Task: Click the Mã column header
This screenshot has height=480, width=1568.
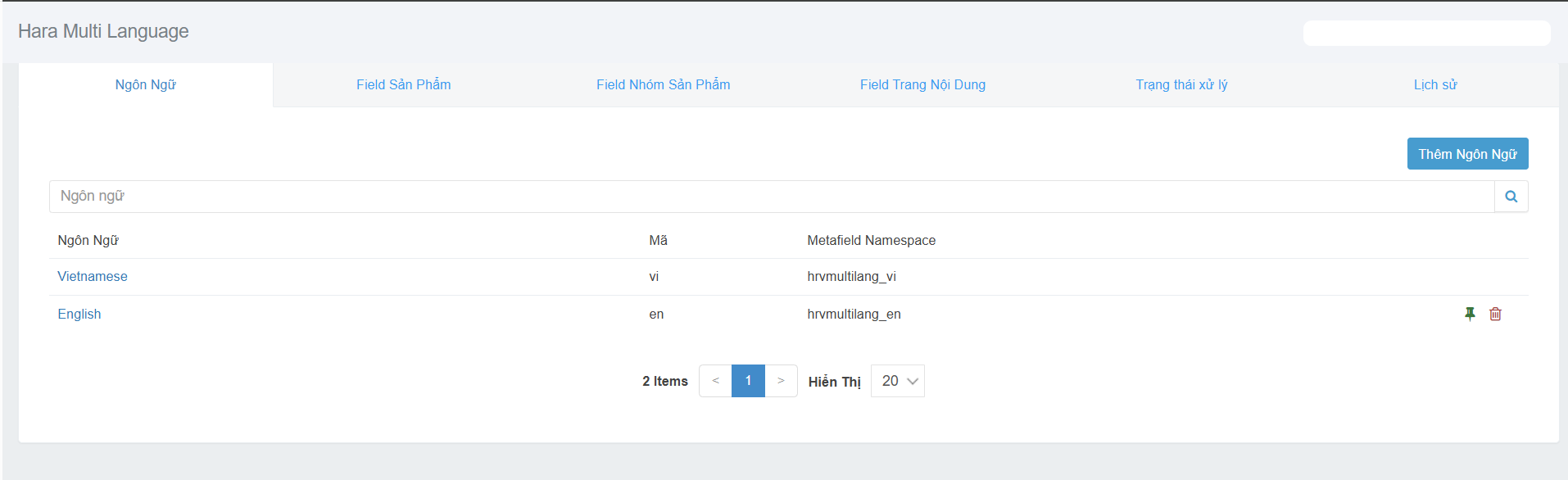Action: click(x=658, y=241)
